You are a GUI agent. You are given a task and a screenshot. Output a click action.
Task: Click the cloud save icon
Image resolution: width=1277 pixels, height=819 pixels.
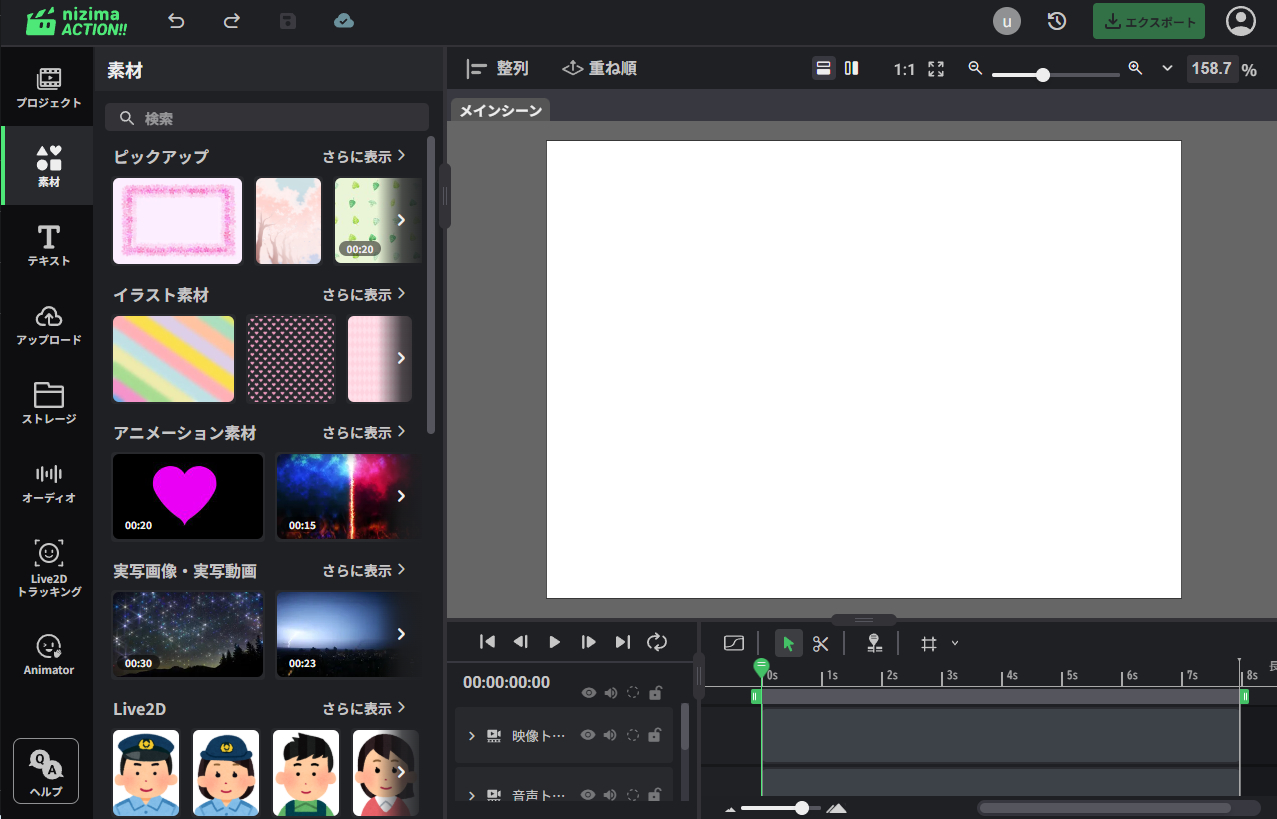(344, 21)
